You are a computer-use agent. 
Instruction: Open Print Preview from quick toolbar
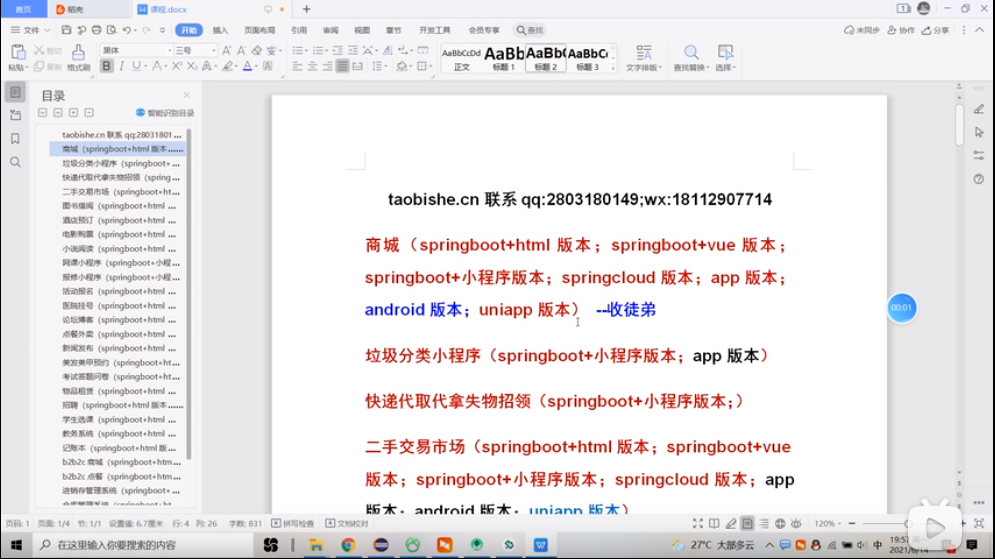(x=112, y=30)
